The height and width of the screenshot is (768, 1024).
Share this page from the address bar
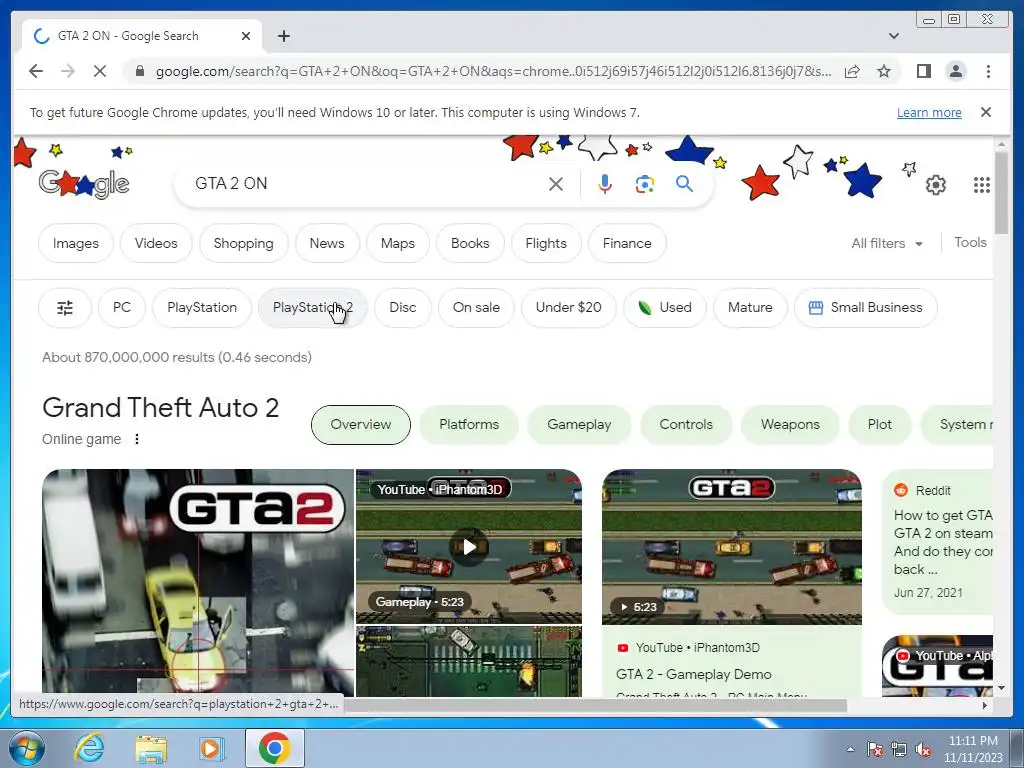click(x=852, y=71)
